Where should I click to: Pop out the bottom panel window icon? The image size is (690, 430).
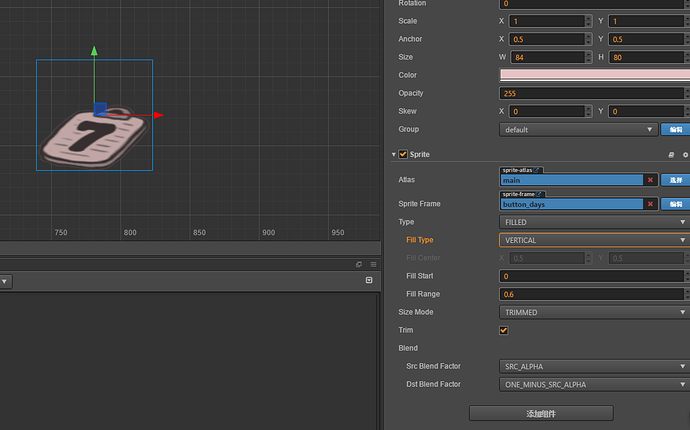click(359, 264)
